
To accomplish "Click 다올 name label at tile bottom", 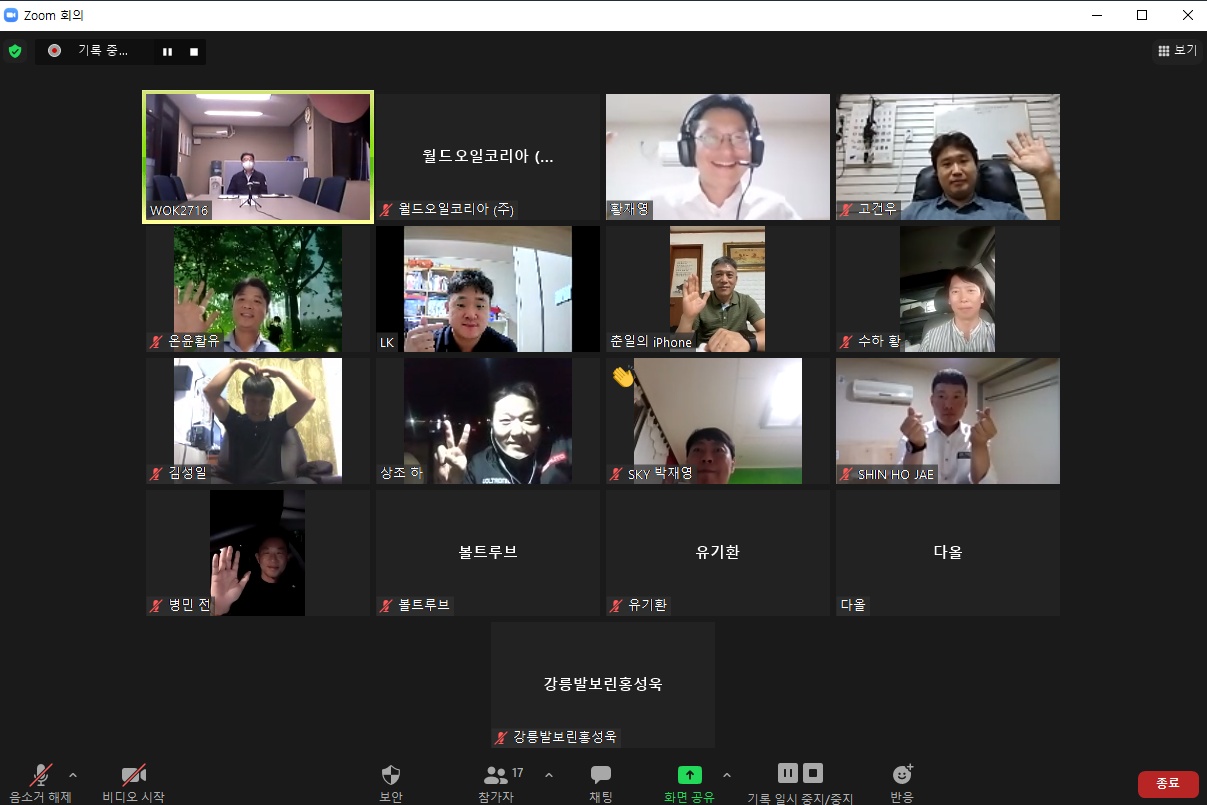I will [853, 606].
